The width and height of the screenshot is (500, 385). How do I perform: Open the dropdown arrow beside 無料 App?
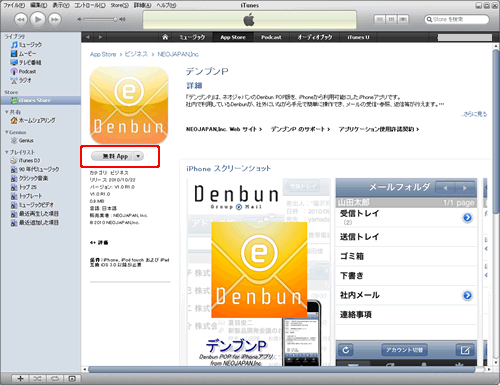tap(138, 156)
